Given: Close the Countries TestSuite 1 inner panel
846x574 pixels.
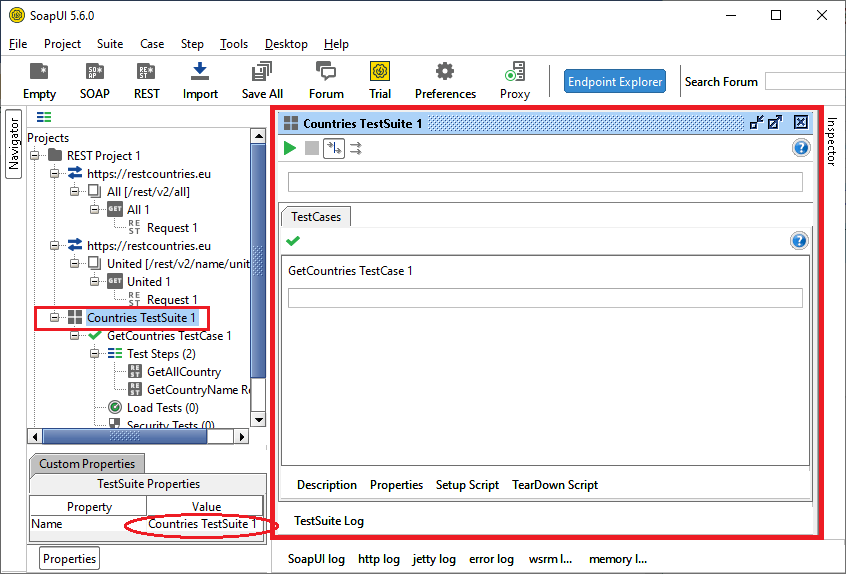Looking at the screenshot, I should [x=801, y=122].
